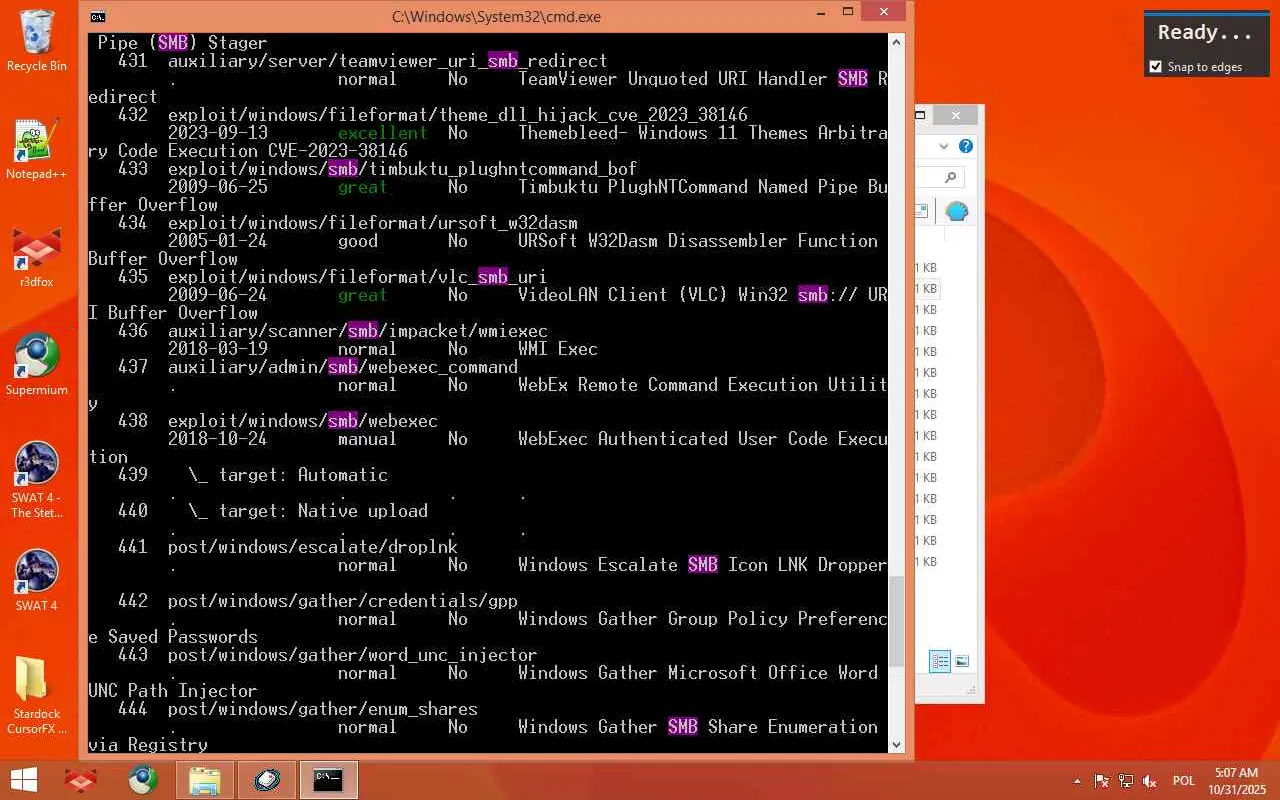Click the date 2023-09-13
Screen dimensions: 1280x800
pyautogui.click(x=217, y=133)
